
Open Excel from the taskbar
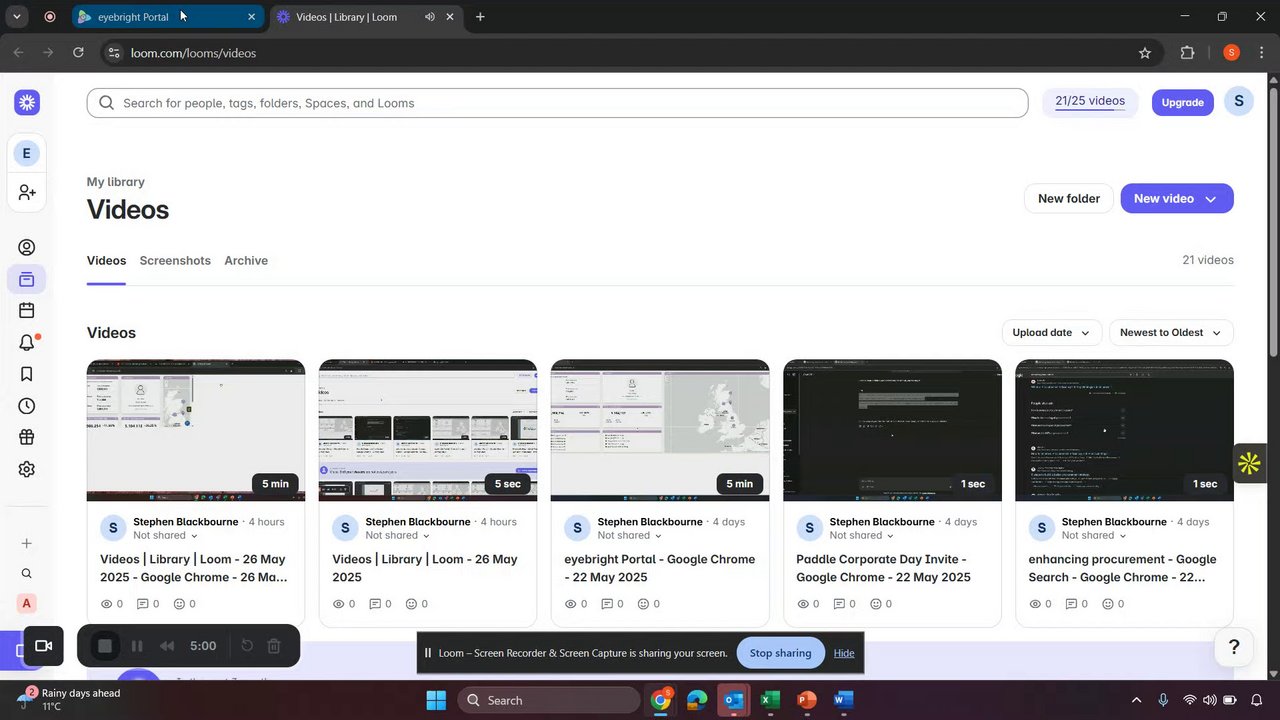[x=770, y=700]
